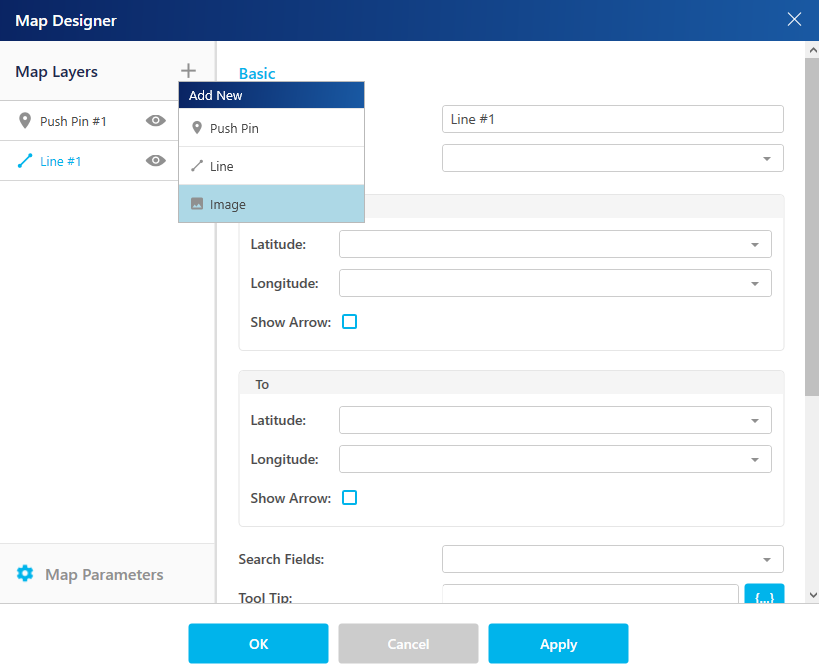Enable Show Arrow in the first section
This screenshot has width=819, height=672.
(x=349, y=322)
